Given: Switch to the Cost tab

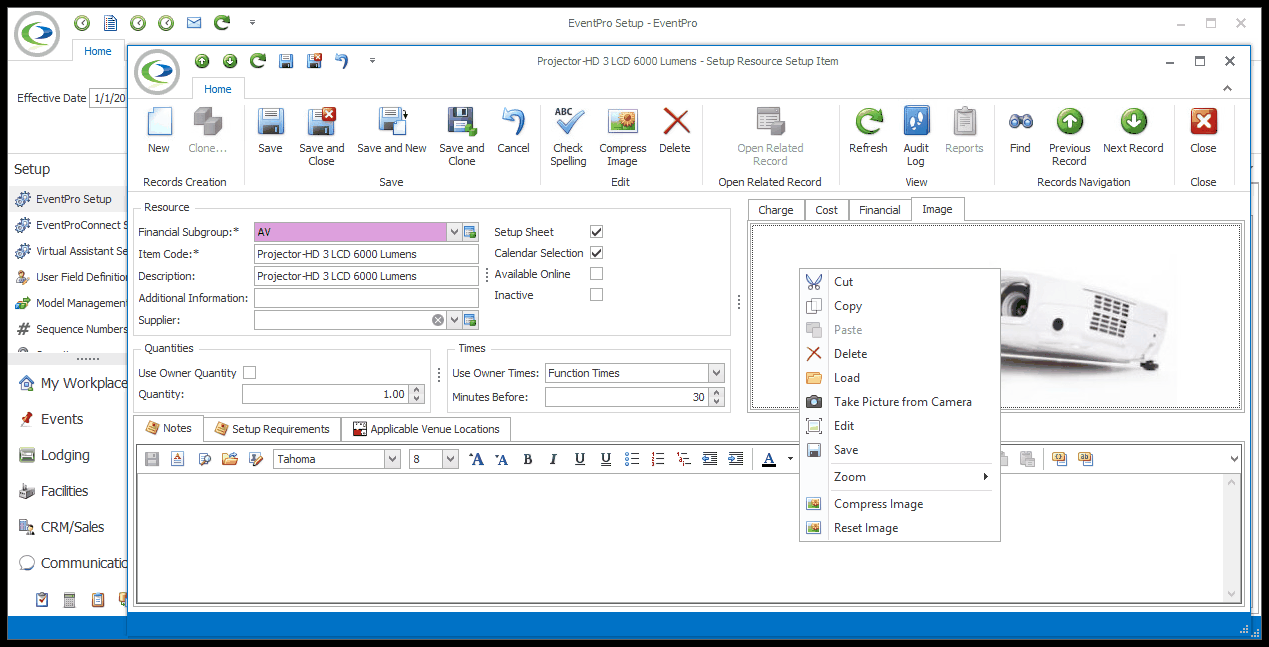Looking at the screenshot, I should tap(827, 210).
